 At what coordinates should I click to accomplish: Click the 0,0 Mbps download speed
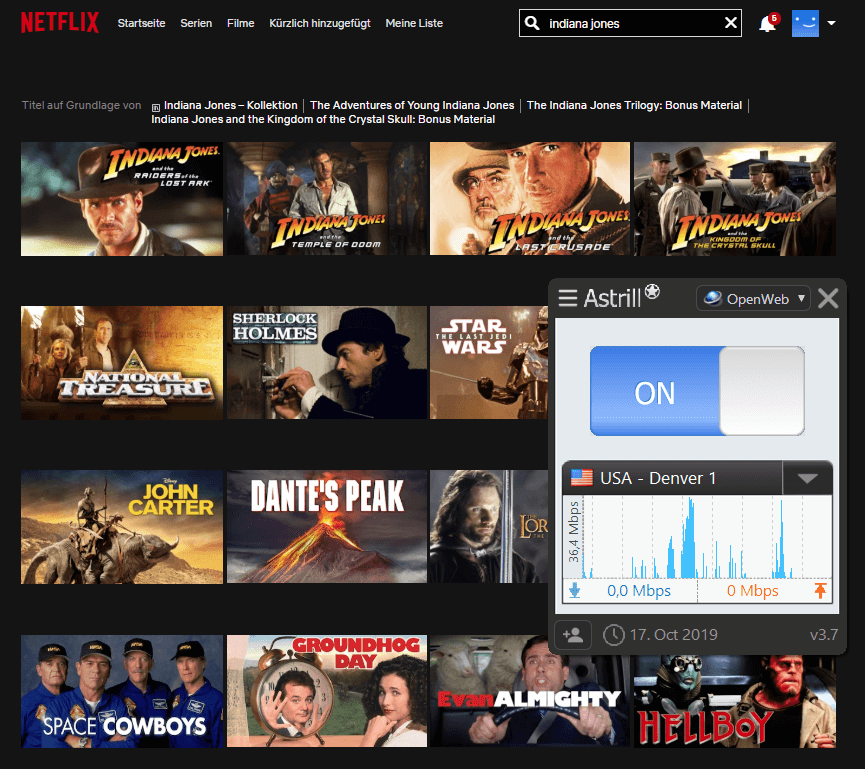click(639, 590)
